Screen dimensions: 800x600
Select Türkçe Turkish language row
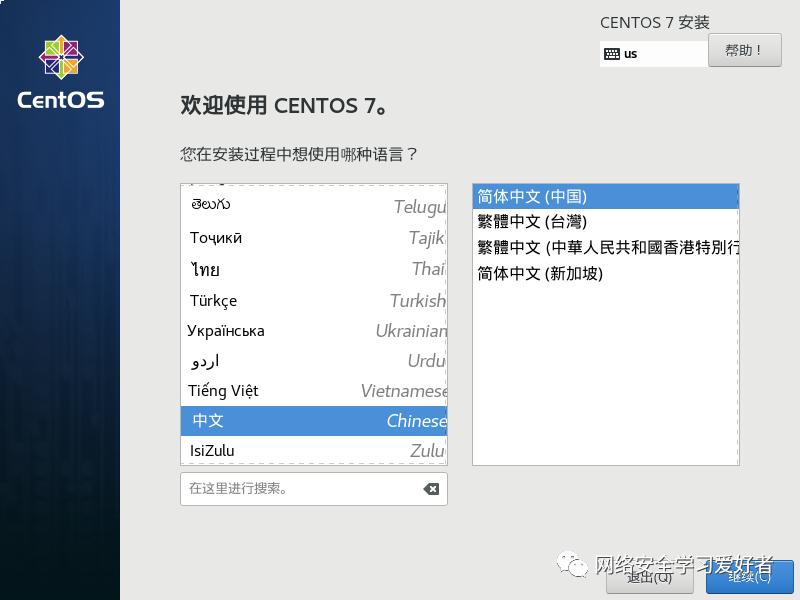coord(314,301)
